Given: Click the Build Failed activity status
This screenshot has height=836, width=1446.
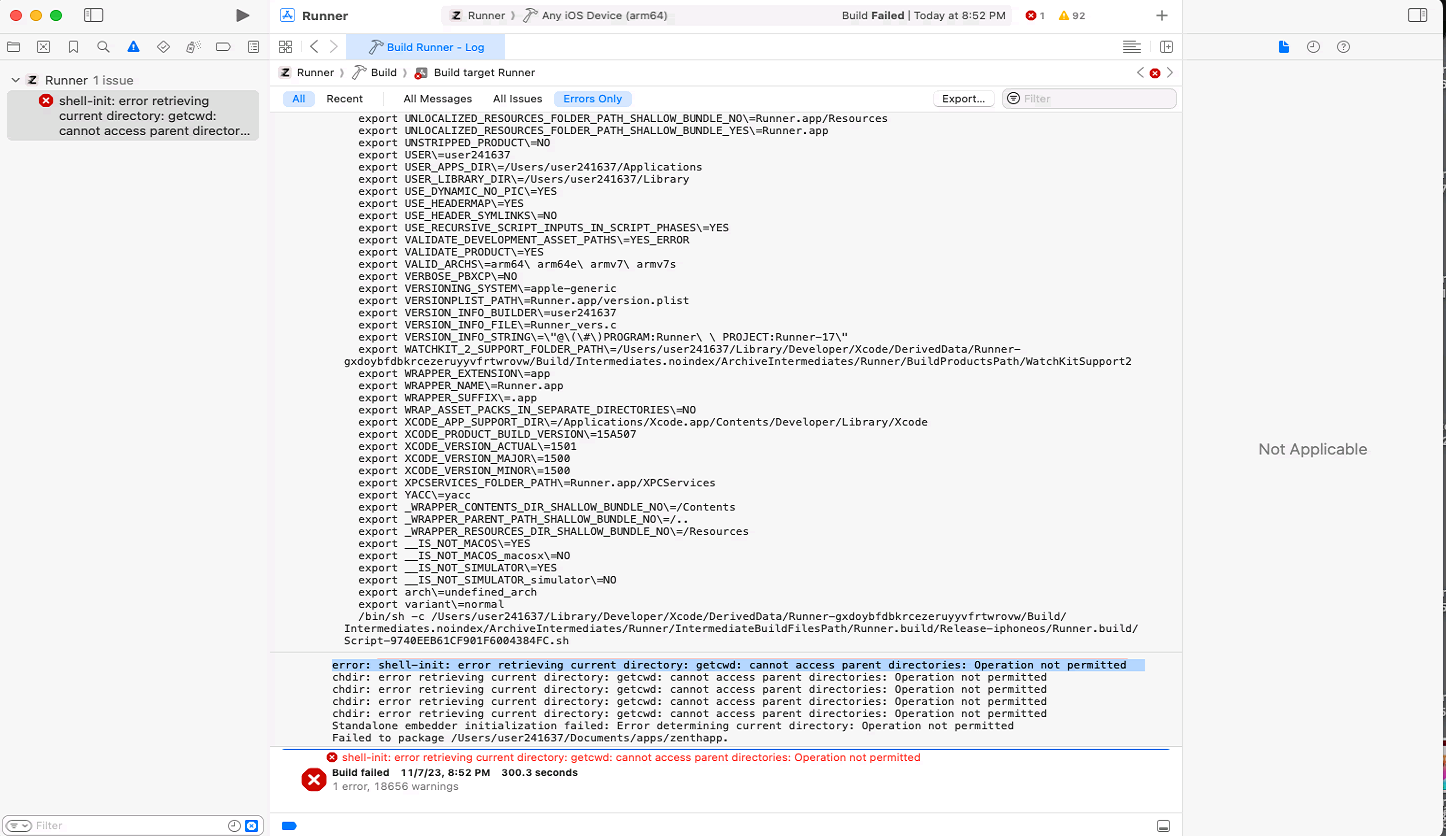Looking at the screenshot, I should (x=923, y=16).
